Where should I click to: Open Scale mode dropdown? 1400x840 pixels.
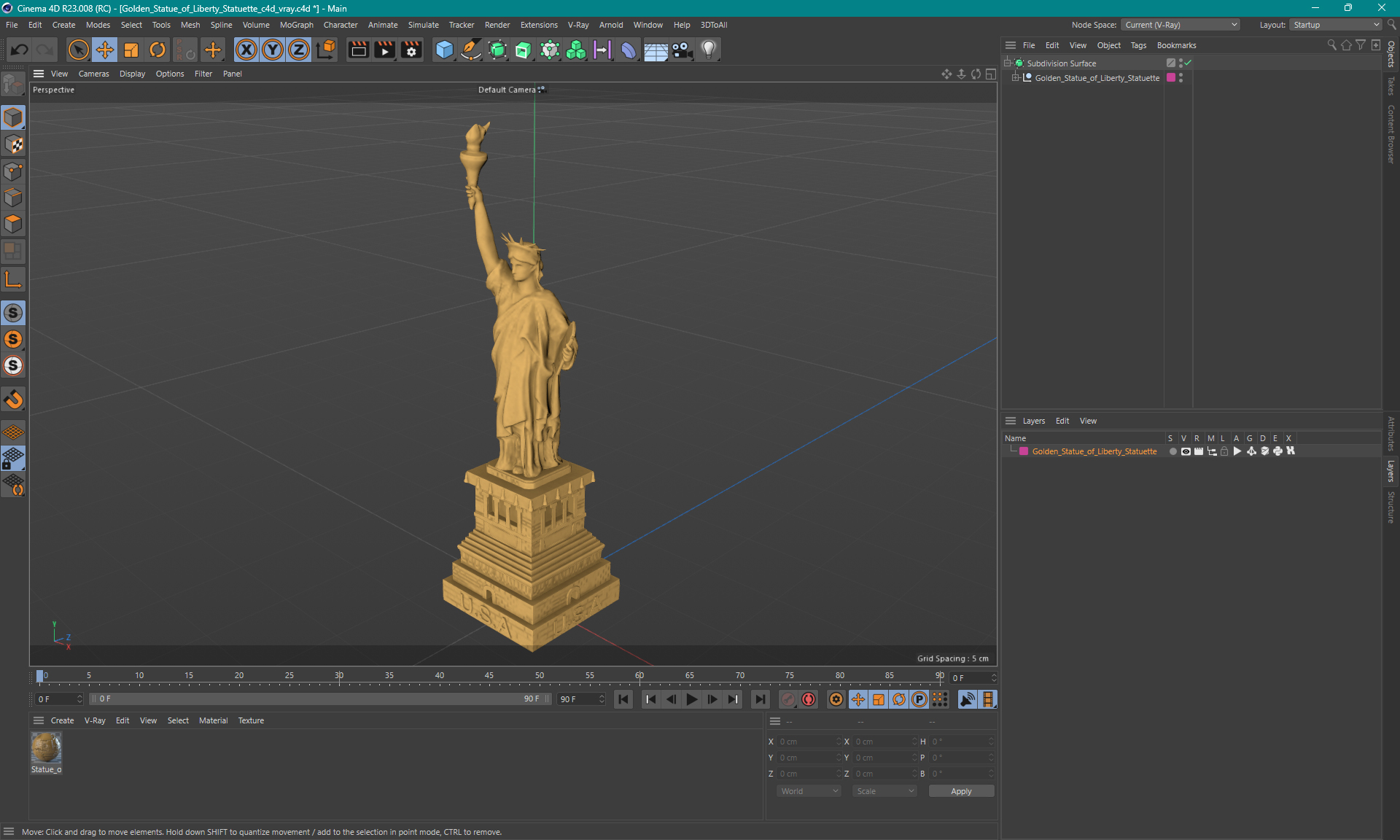point(884,791)
